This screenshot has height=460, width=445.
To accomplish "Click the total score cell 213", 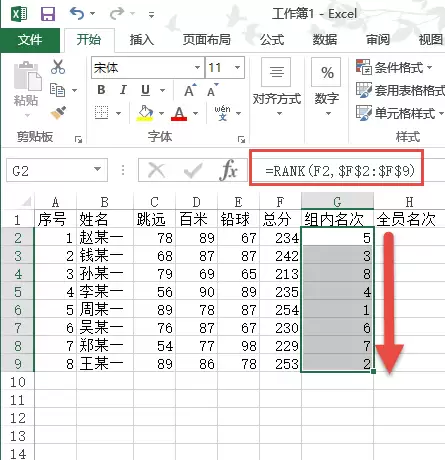I will coord(280,274).
